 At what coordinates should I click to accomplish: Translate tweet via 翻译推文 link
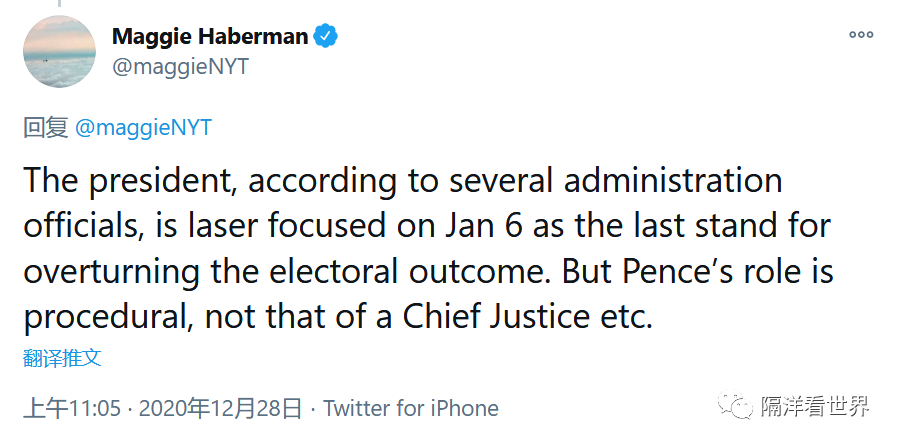(x=62, y=358)
